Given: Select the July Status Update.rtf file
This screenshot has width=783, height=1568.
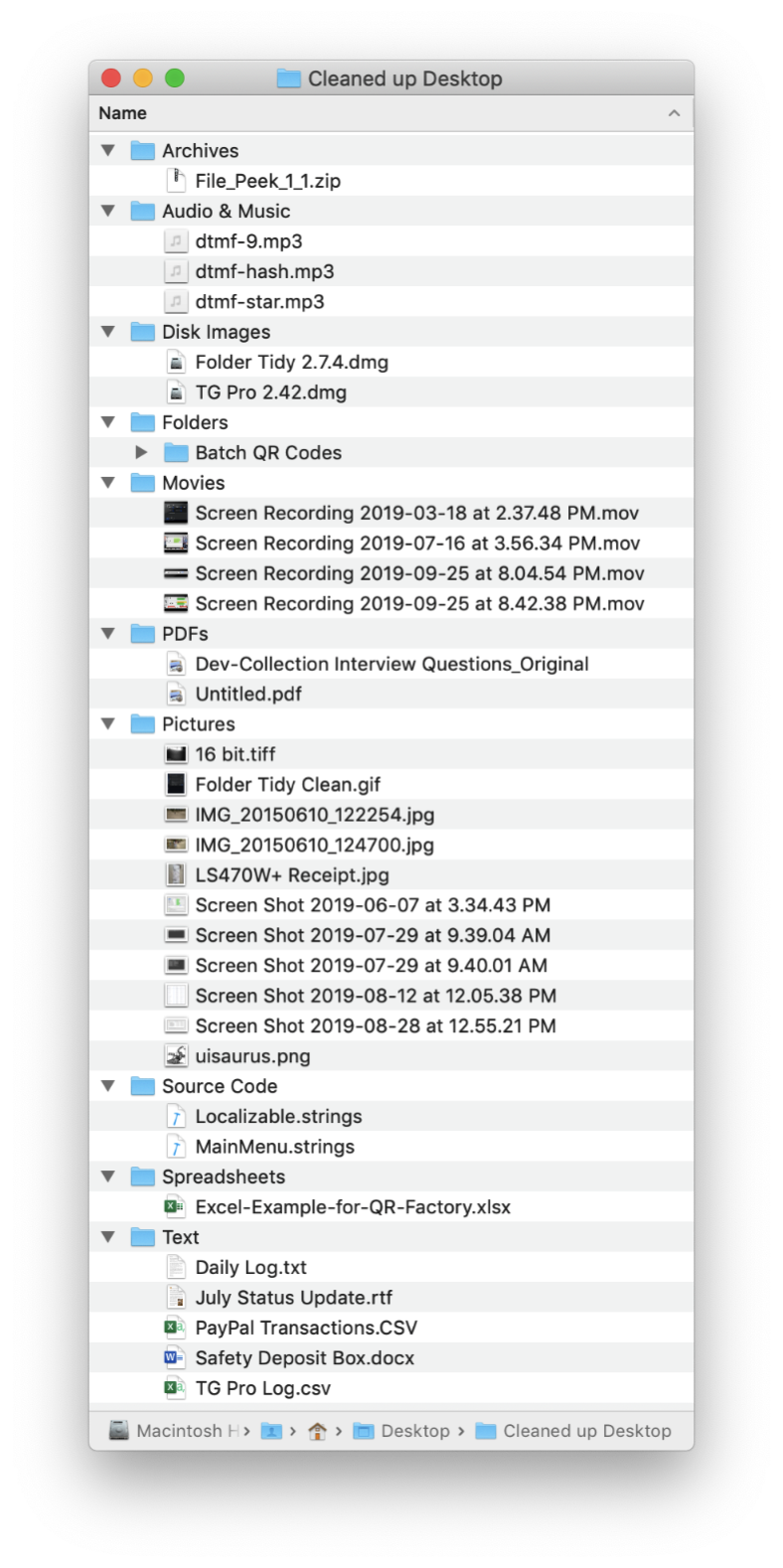Looking at the screenshot, I should point(292,1297).
